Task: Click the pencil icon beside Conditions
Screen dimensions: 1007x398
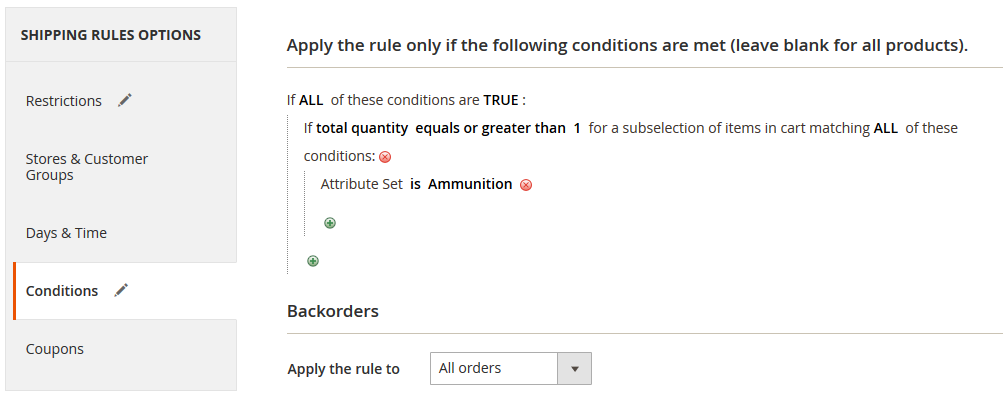Action: (x=121, y=290)
